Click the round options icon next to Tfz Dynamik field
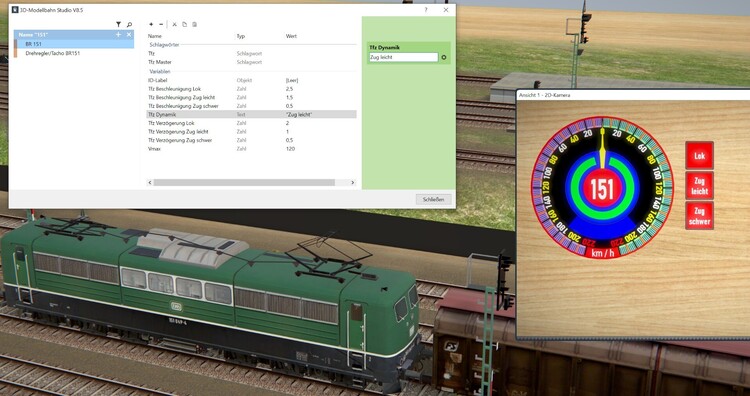This screenshot has width=750, height=396. point(443,57)
